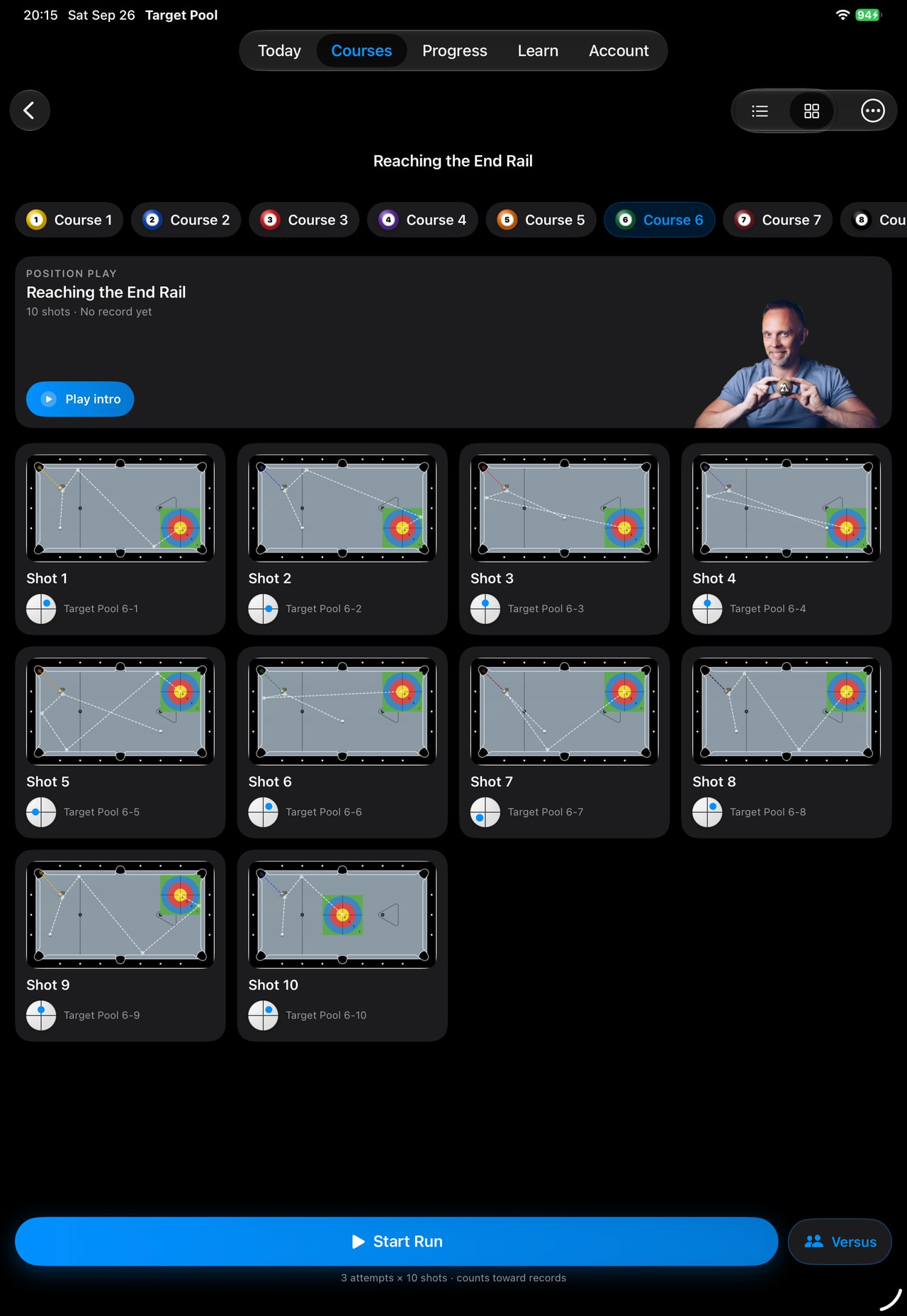Click the cue ball spin icon for Shot 6

(x=263, y=812)
